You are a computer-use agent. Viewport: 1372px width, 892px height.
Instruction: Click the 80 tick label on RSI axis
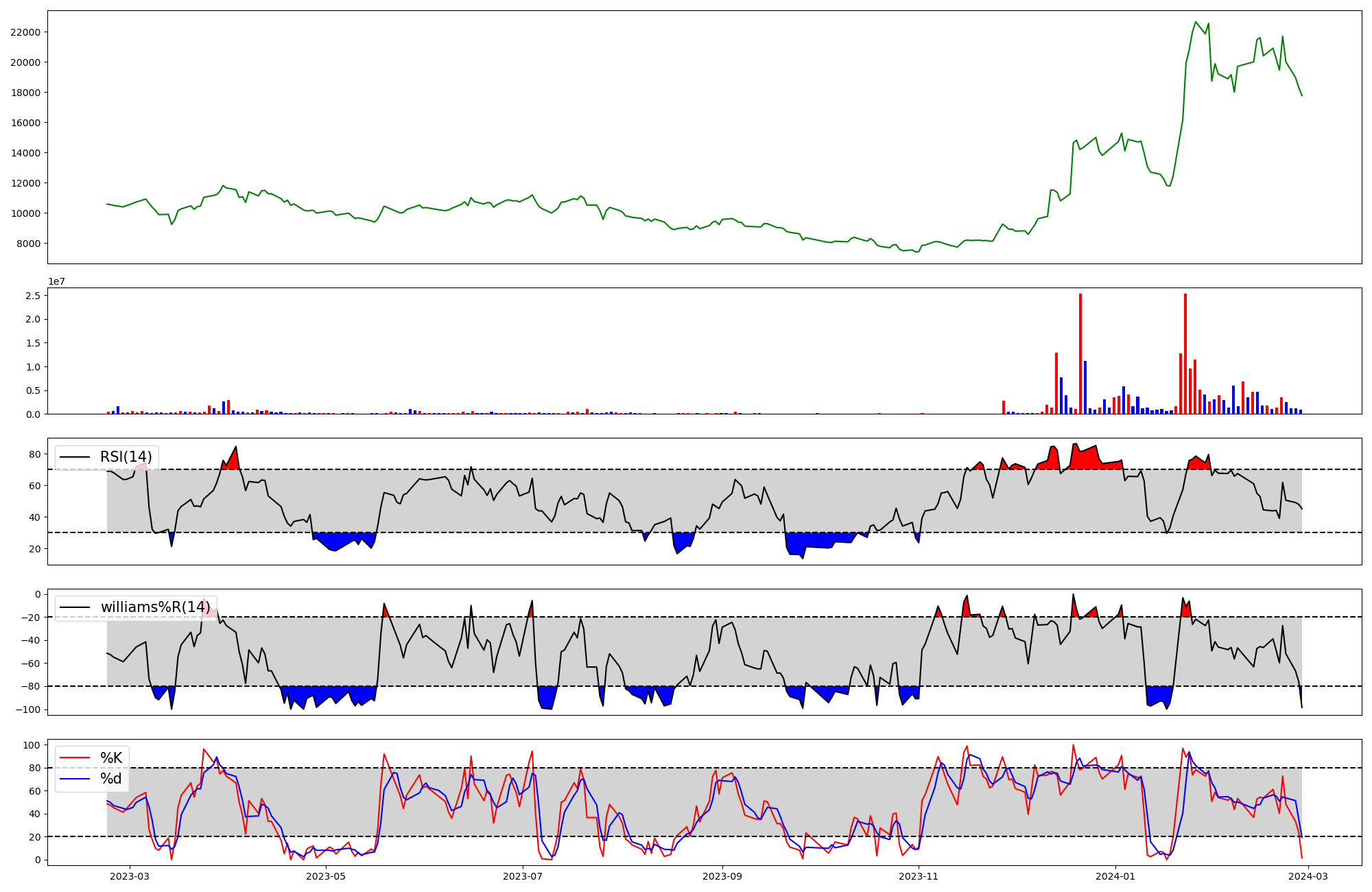pyautogui.click(x=34, y=454)
